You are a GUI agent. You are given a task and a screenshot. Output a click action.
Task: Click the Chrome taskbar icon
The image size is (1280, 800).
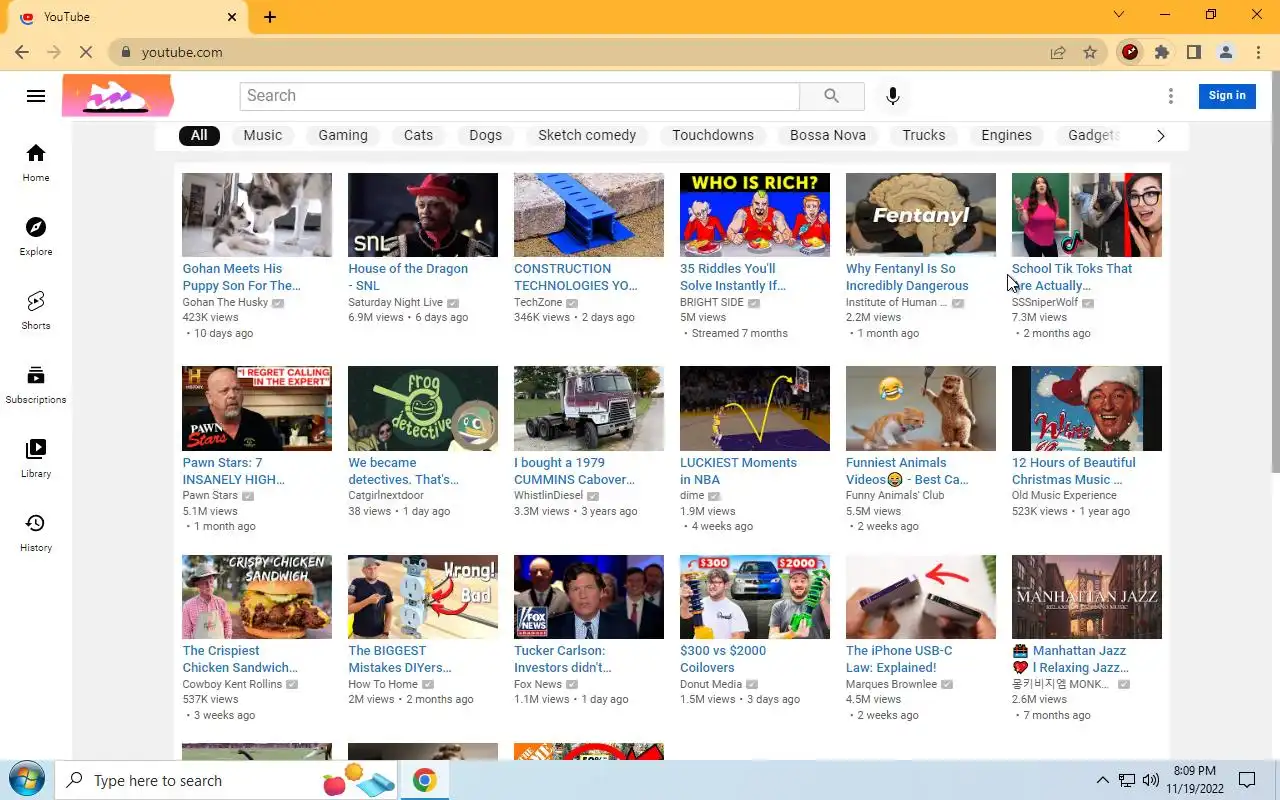[x=425, y=780]
